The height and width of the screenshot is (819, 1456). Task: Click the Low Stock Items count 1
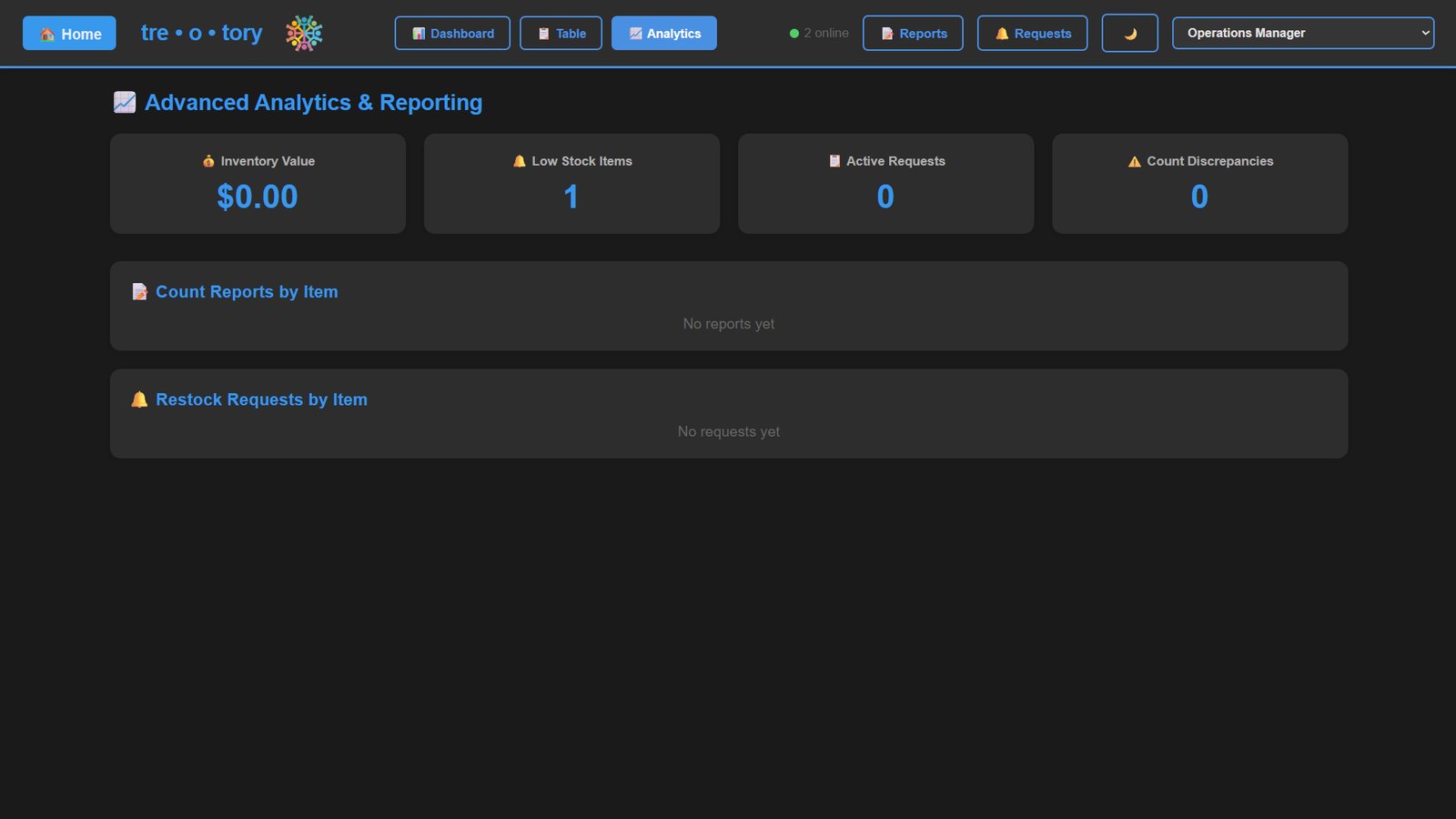click(571, 197)
